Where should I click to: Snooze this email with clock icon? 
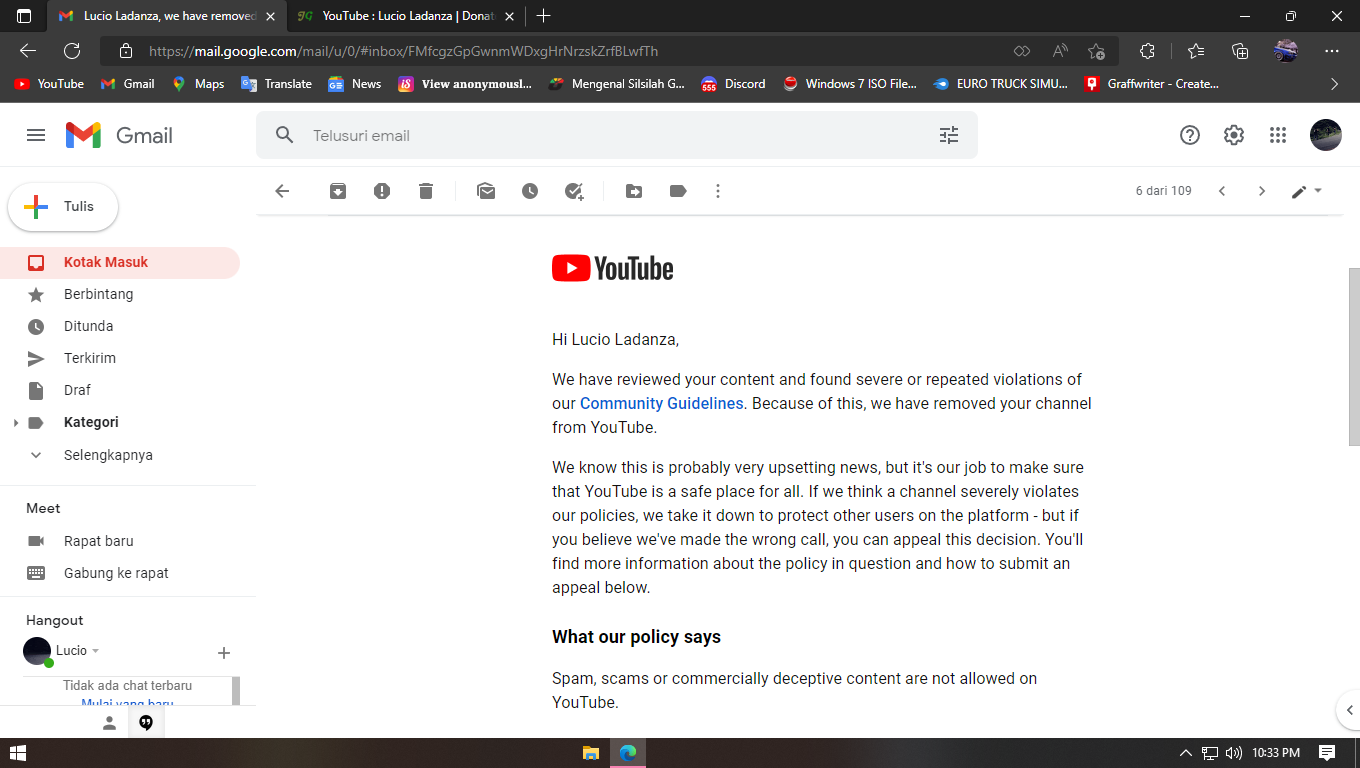[530, 191]
